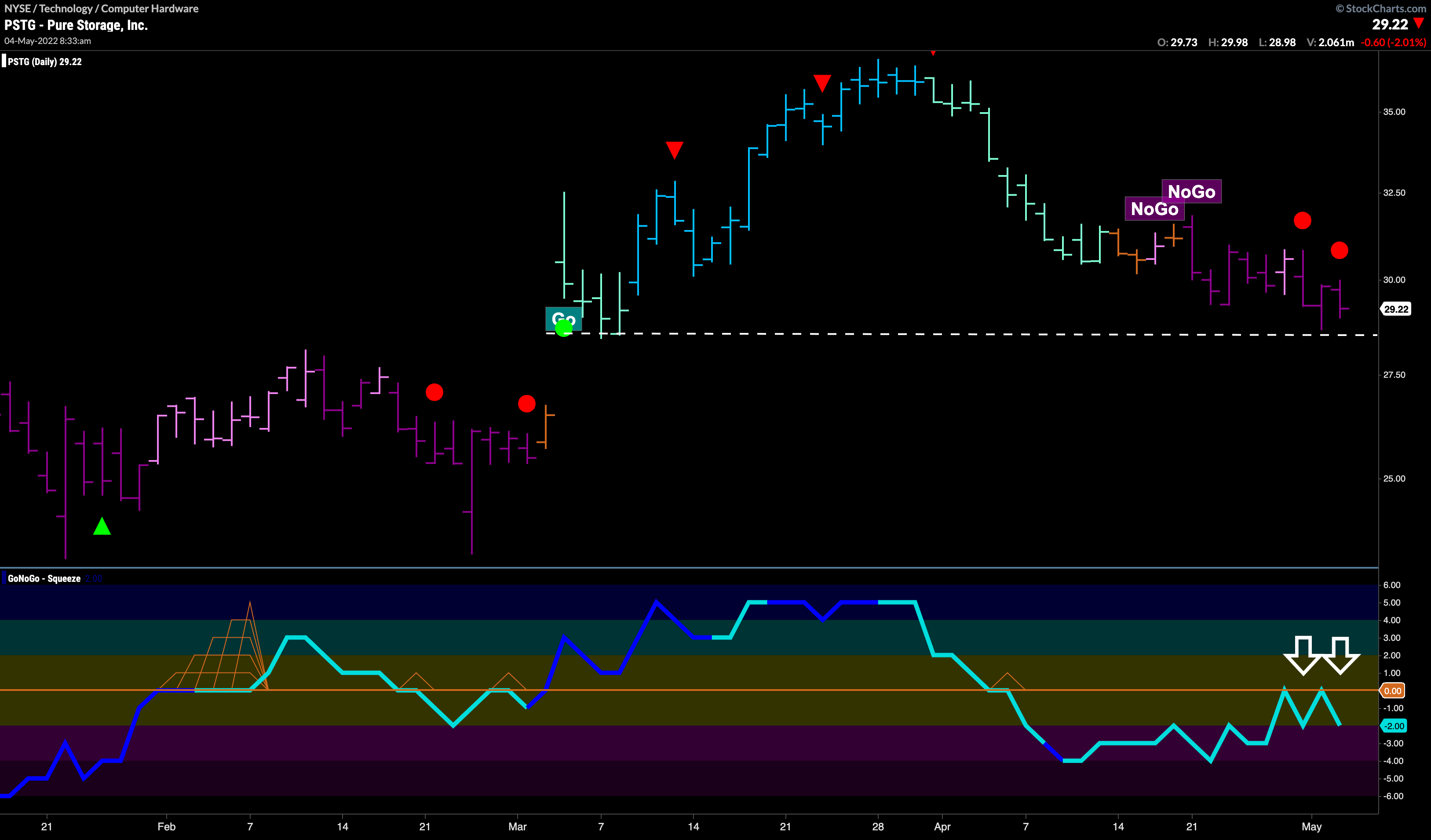Click the May date axis label
This screenshot has width=1431, height=840.
click(x=1311, y=826)
